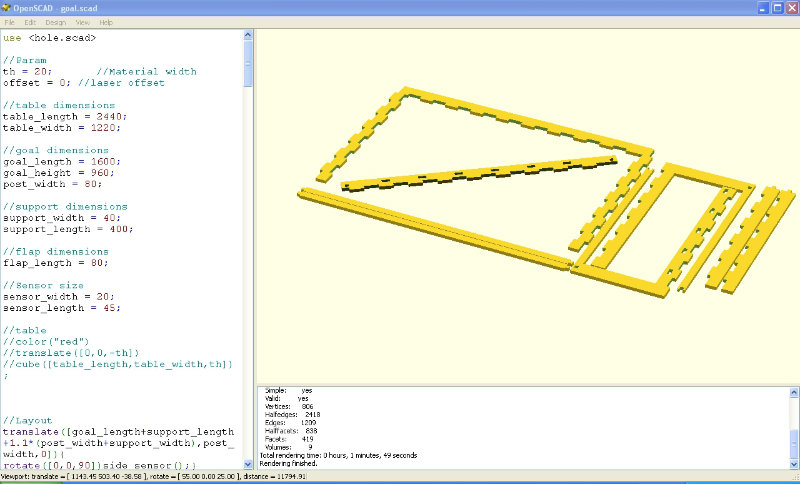
Task: Click the 'support_length = 400;' line
Action: [x=68, y=229]
